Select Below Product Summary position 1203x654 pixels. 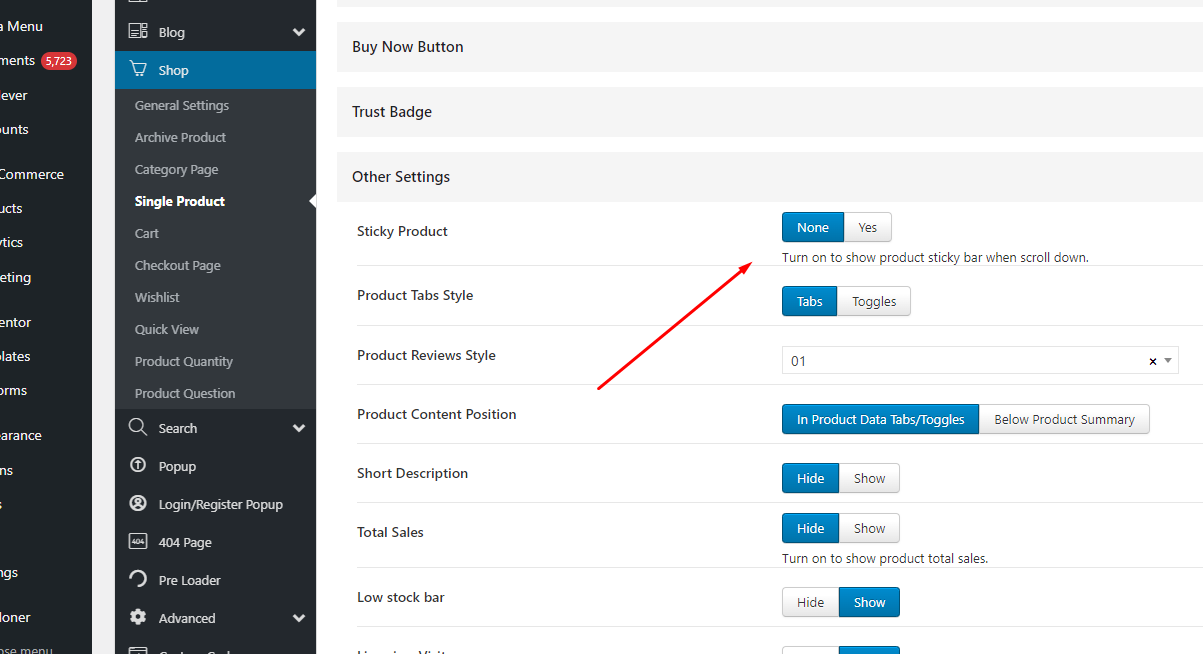click(1064, 419)
